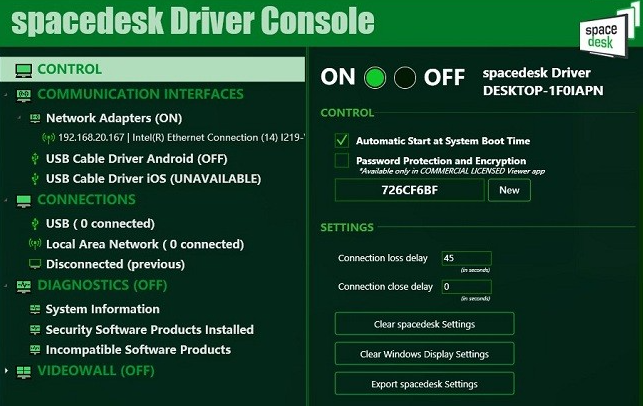Enable Password Protection and Encryption checkbox
The height and width of the screenshot is (406, 643).
[x=342, y=160]
